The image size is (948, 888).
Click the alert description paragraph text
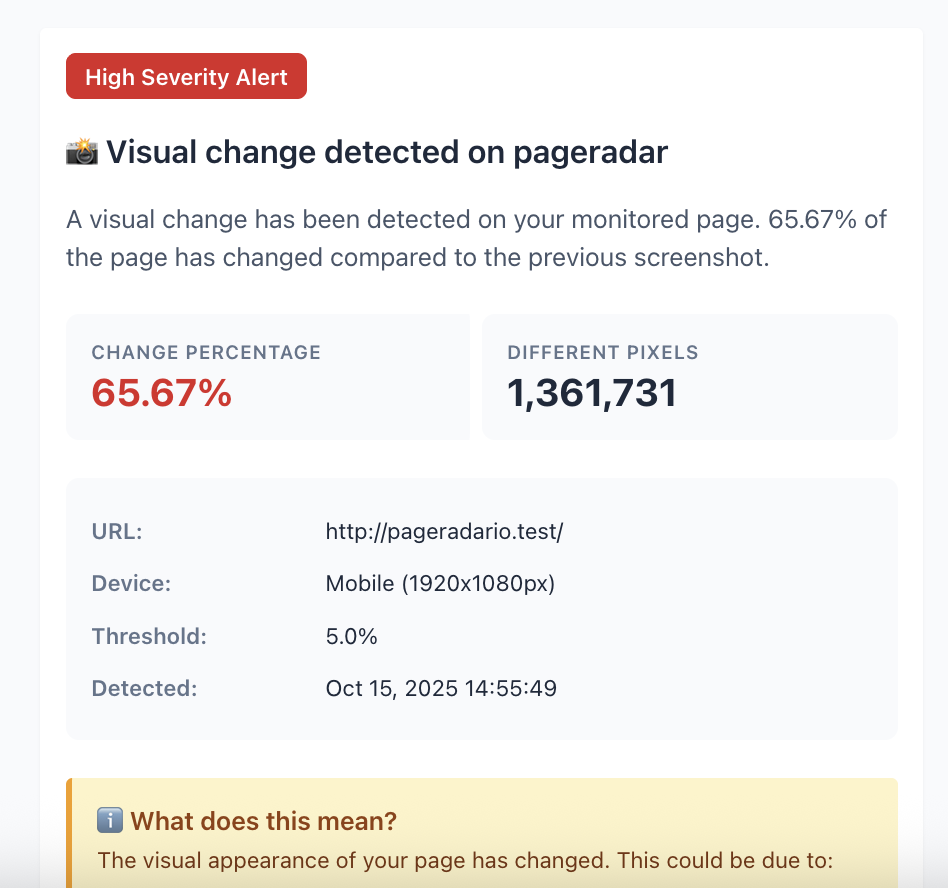point(476,238)
